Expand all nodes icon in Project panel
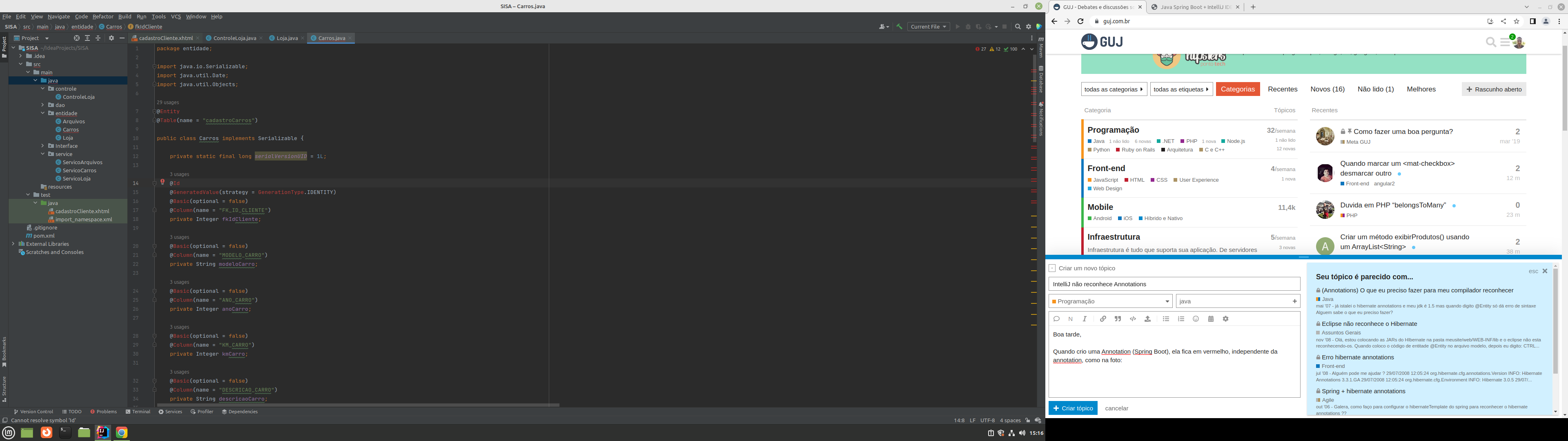The height and width of the screenshot is (441, 1568). [88, 38]
